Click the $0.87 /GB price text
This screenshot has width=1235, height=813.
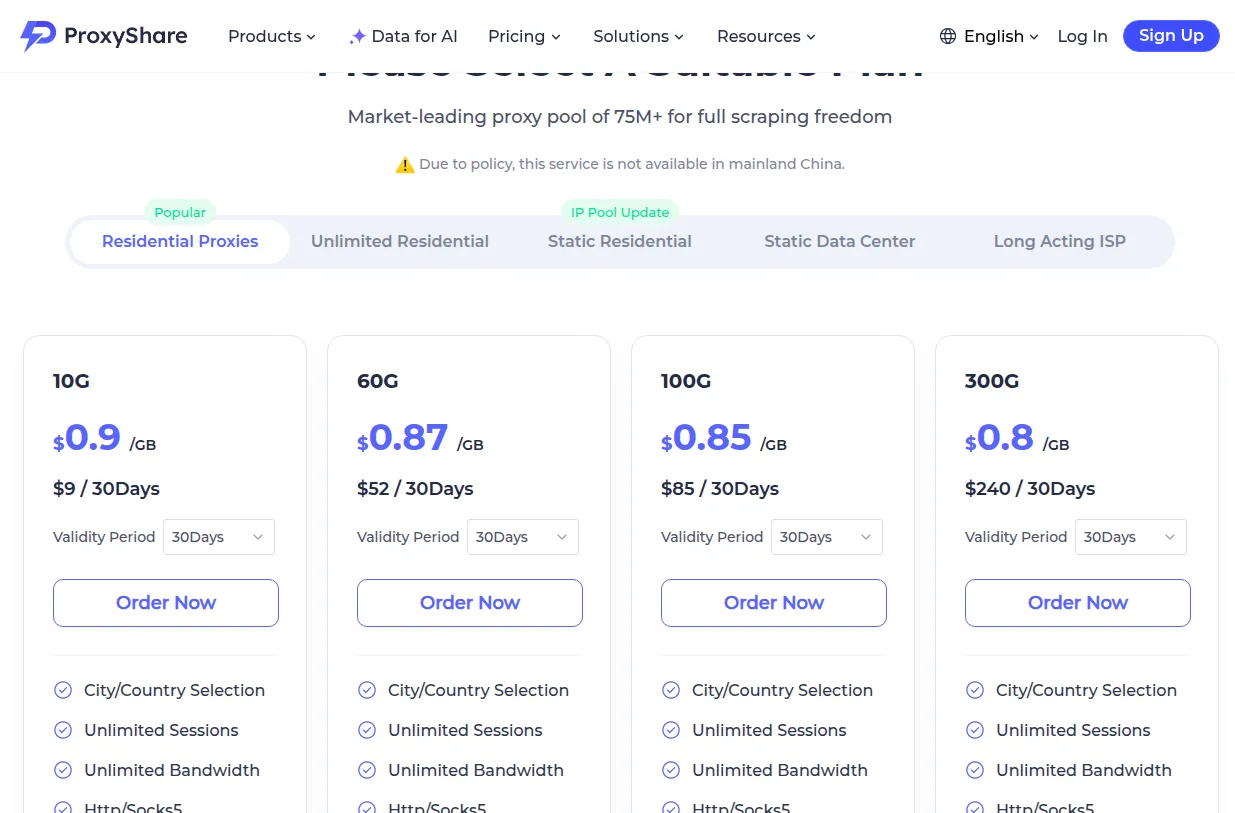coord(420,439)
